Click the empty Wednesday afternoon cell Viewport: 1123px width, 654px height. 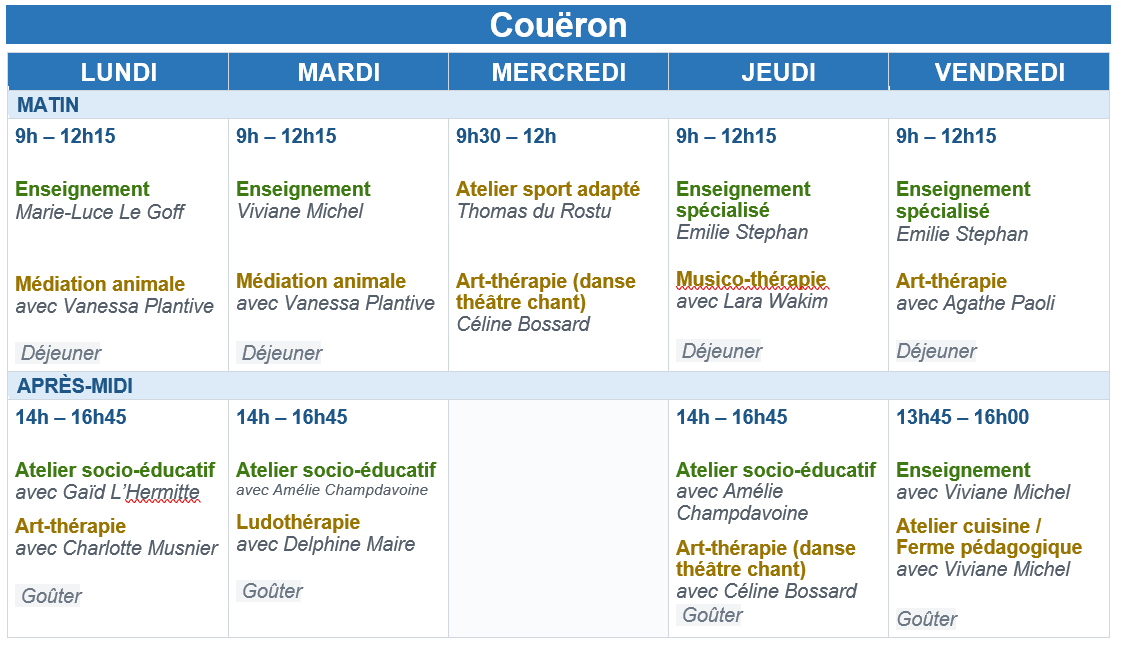click(558, 518)
